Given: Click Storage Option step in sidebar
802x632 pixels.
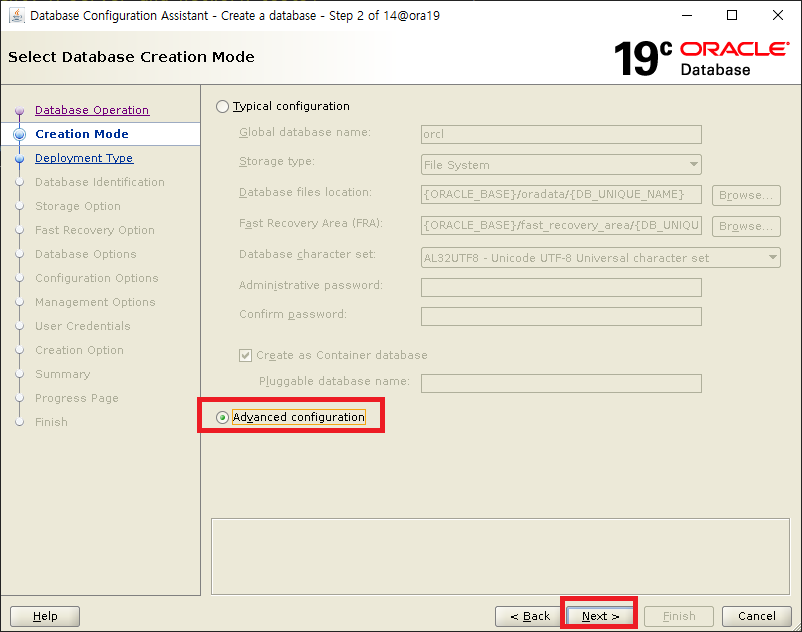Looking at the screenshot, I should click(x=78, y=206).
